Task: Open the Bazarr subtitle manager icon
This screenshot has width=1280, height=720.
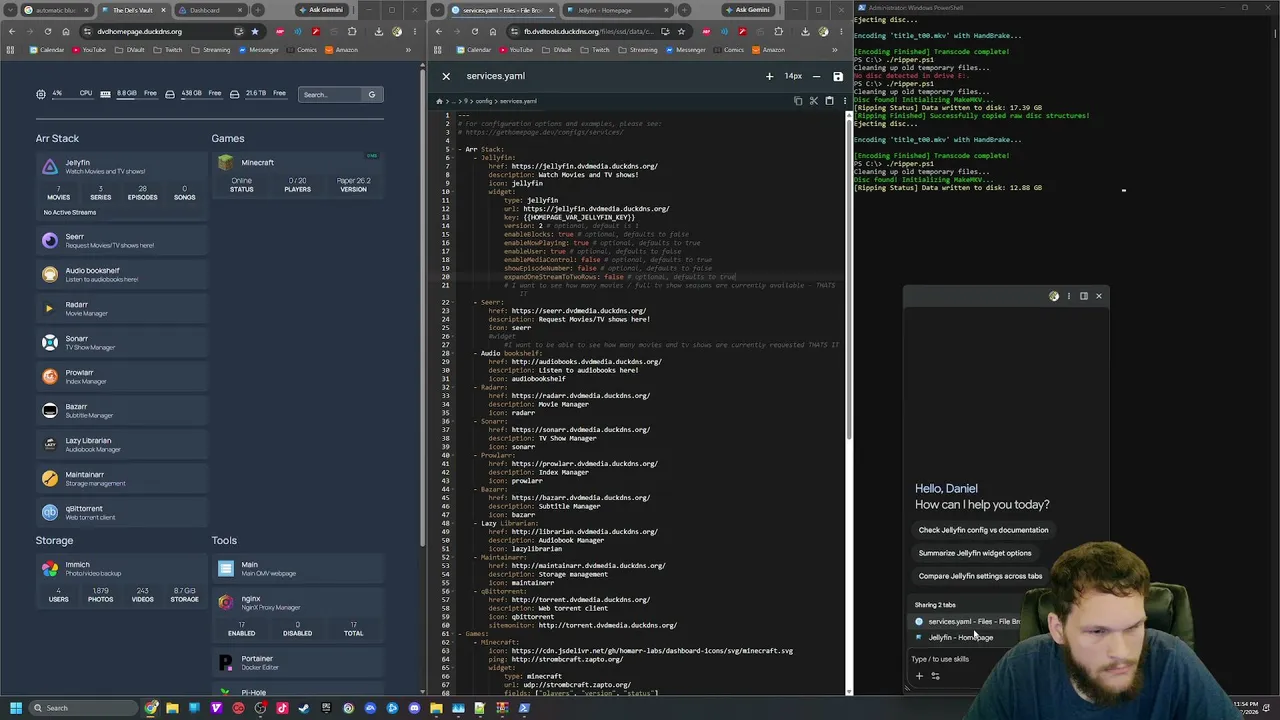Action: coord(50,411)
